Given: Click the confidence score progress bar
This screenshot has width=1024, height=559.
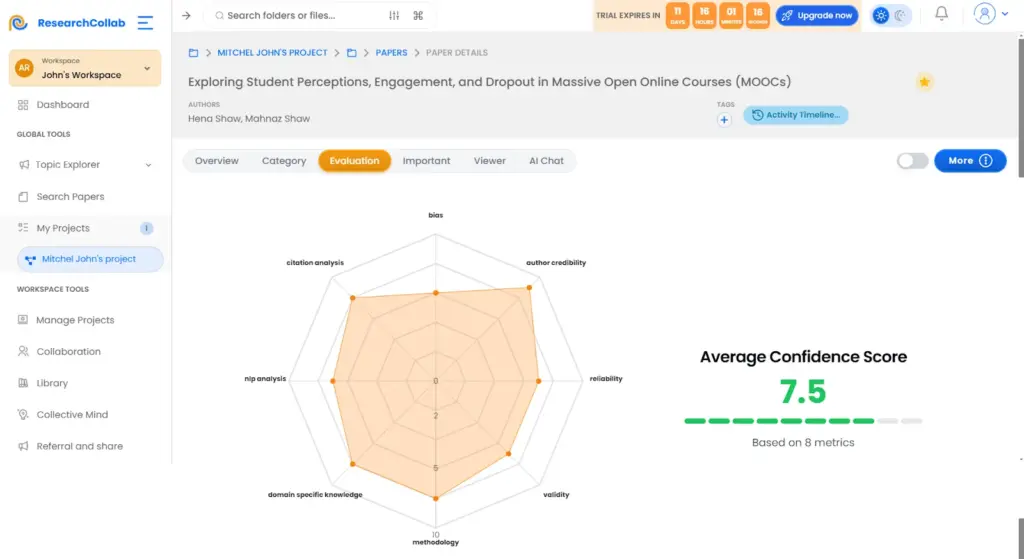Looking at the screenshot, I should 803,421.
